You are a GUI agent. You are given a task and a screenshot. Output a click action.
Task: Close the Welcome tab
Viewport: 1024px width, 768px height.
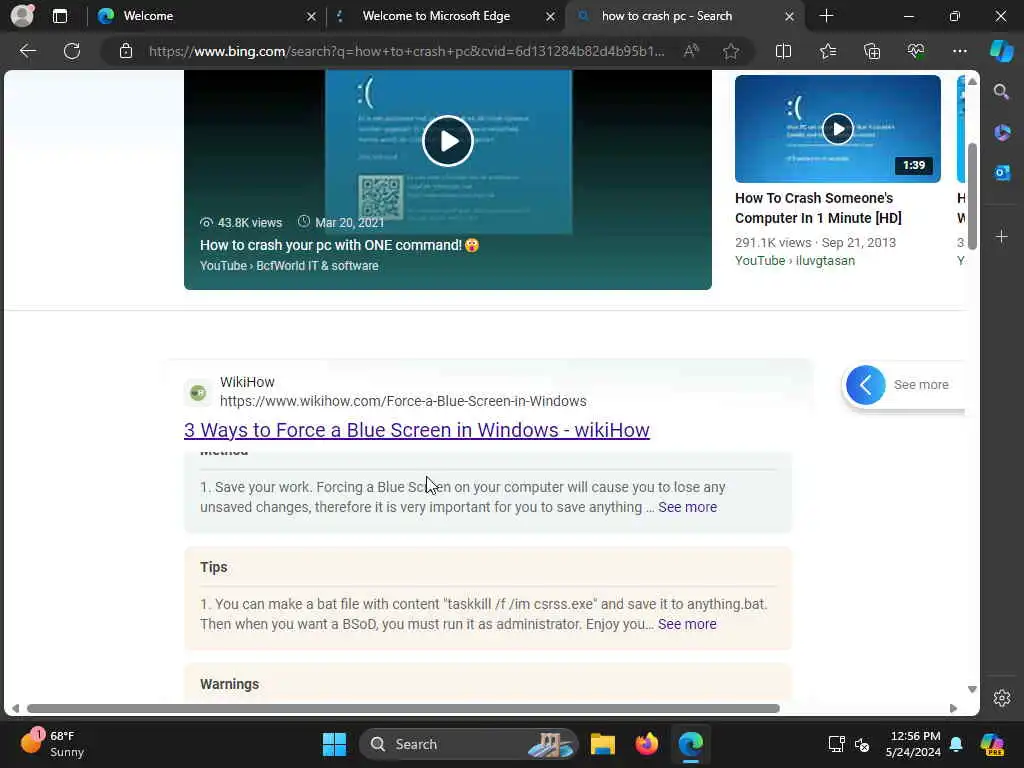[x=311, y=16]
